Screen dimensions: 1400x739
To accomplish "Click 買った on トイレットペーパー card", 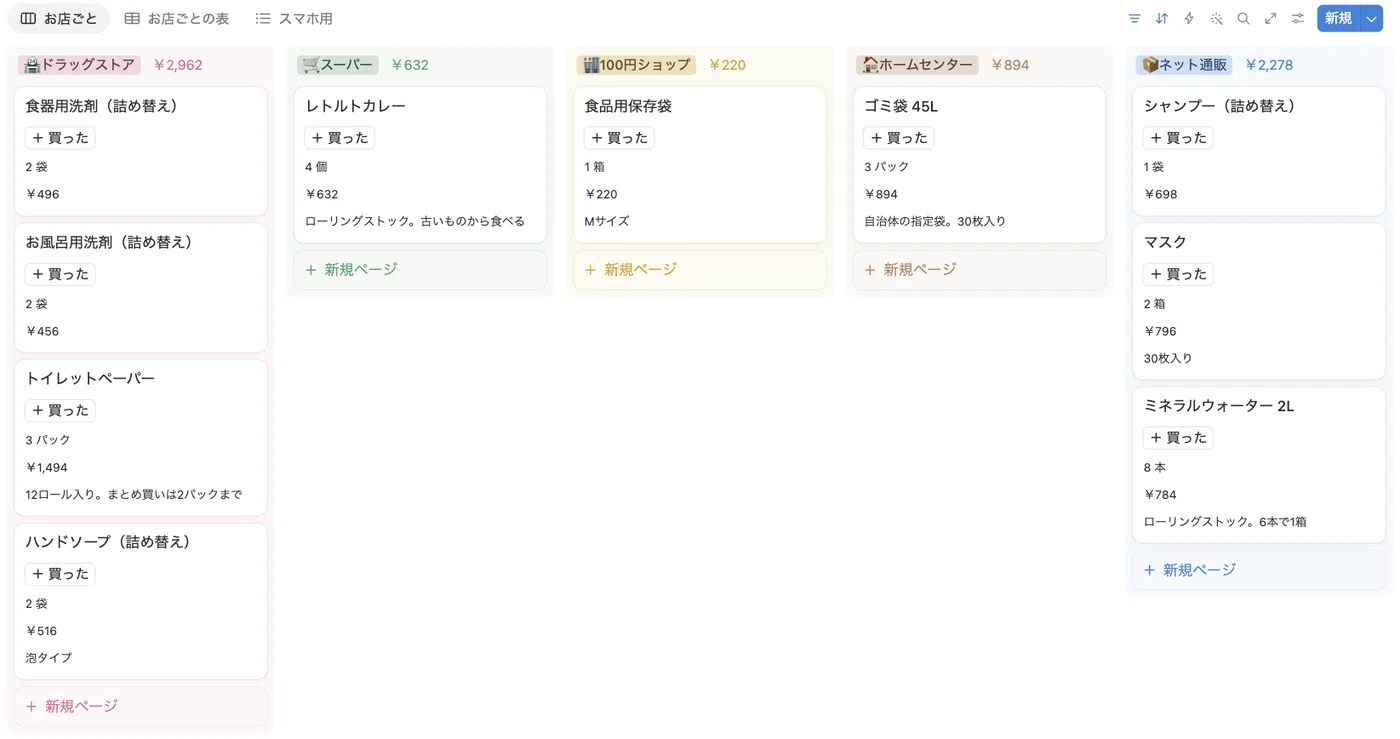I will tap(60, 410).
